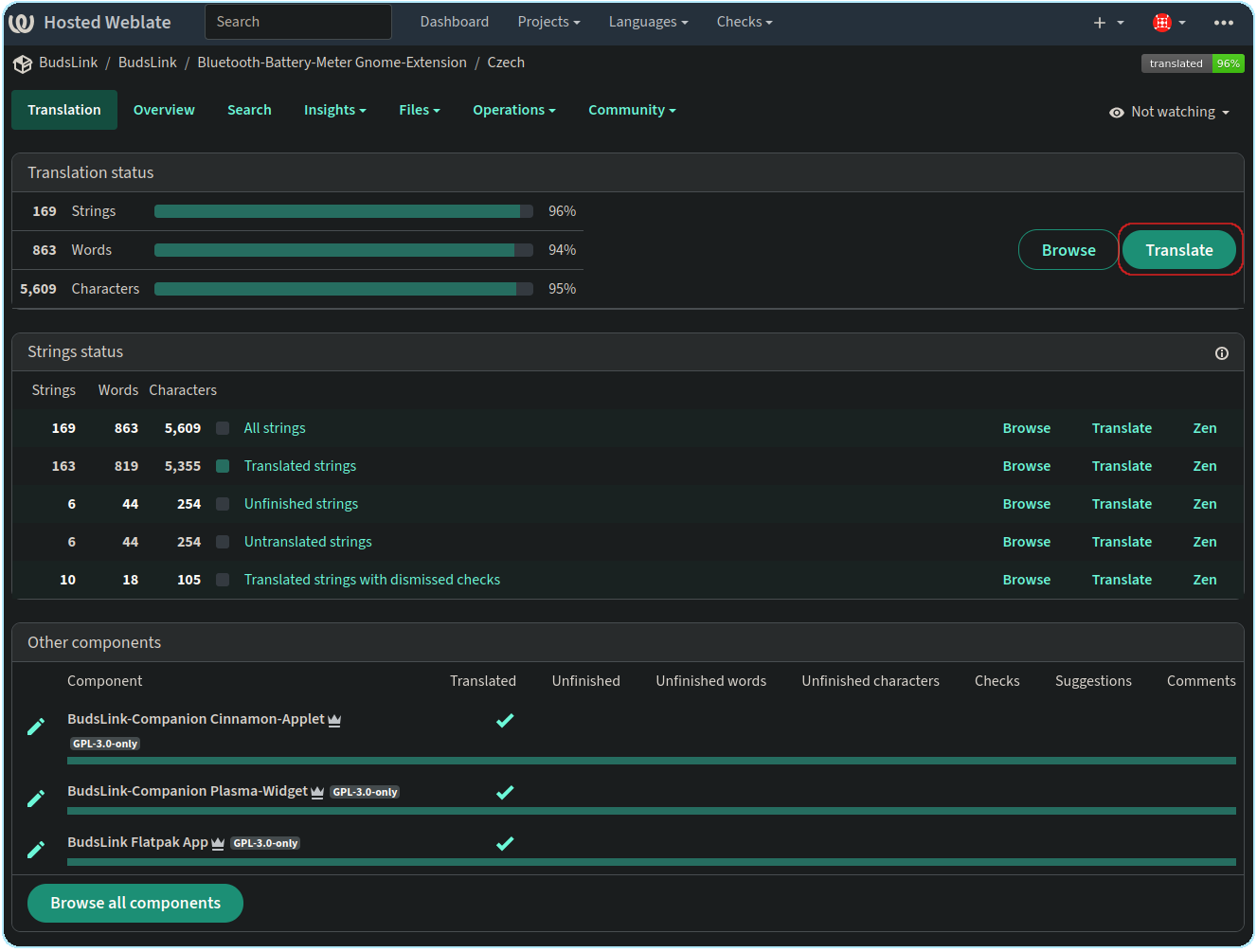Click the translated 96% status badge
The height and width of the screenshot is (952, 1257).
pos(1193,63)
